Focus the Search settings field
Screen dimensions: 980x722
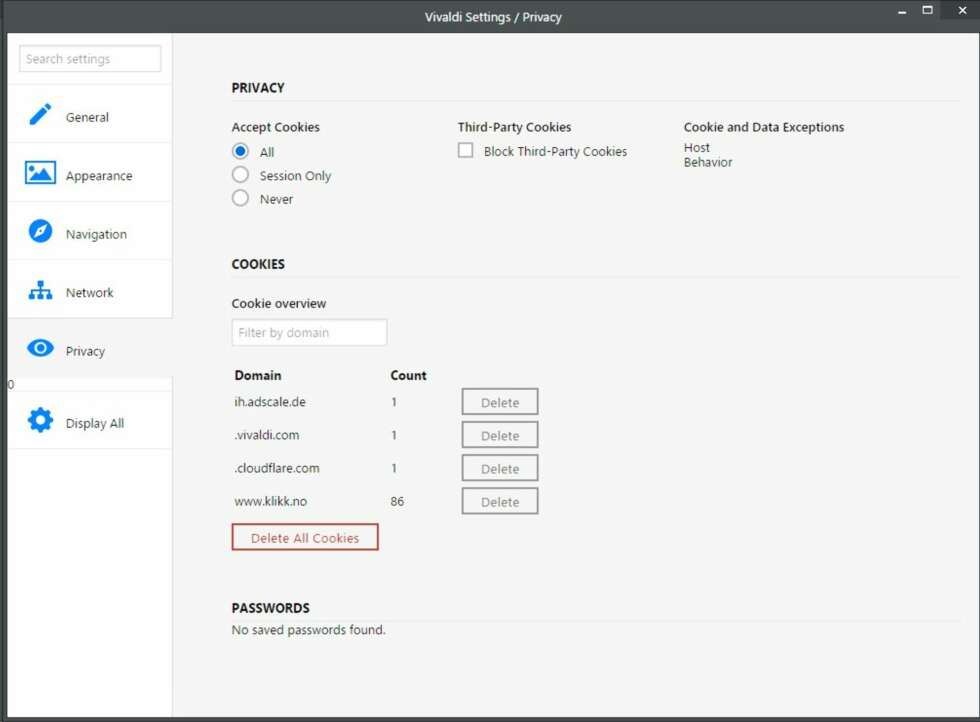[90, 59]
